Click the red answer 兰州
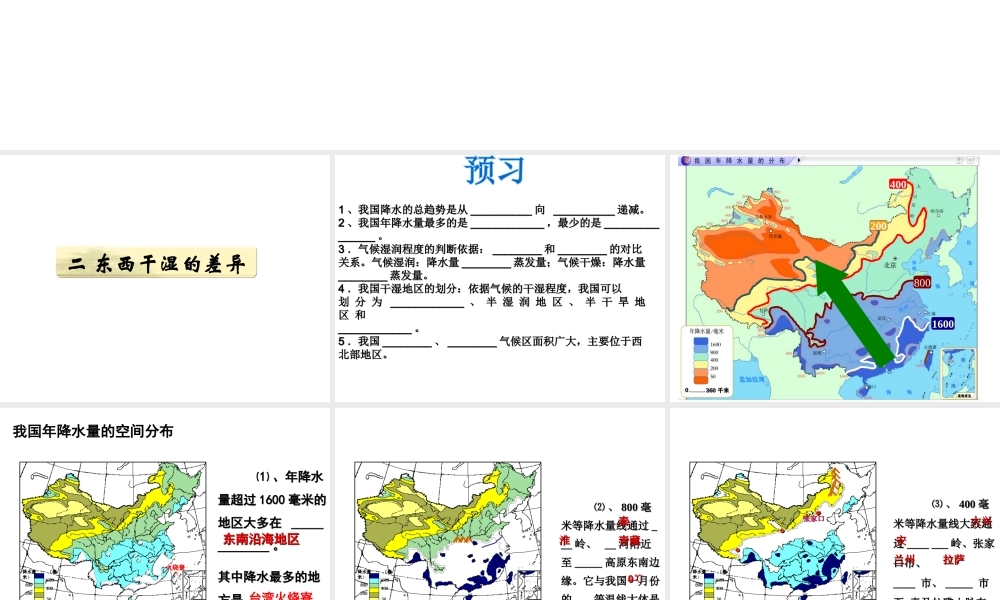Screen dimensions: 1000x600 904,561
